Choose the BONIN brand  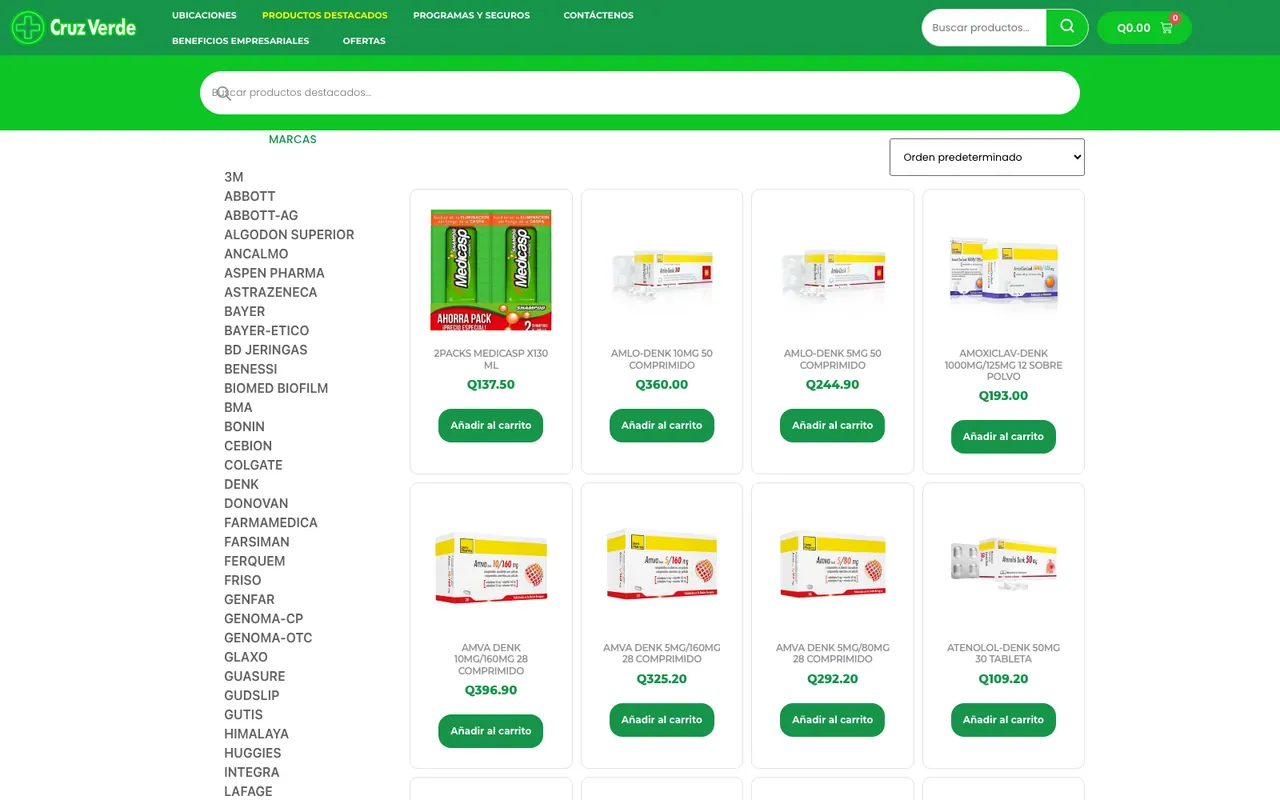pos(245,426)
